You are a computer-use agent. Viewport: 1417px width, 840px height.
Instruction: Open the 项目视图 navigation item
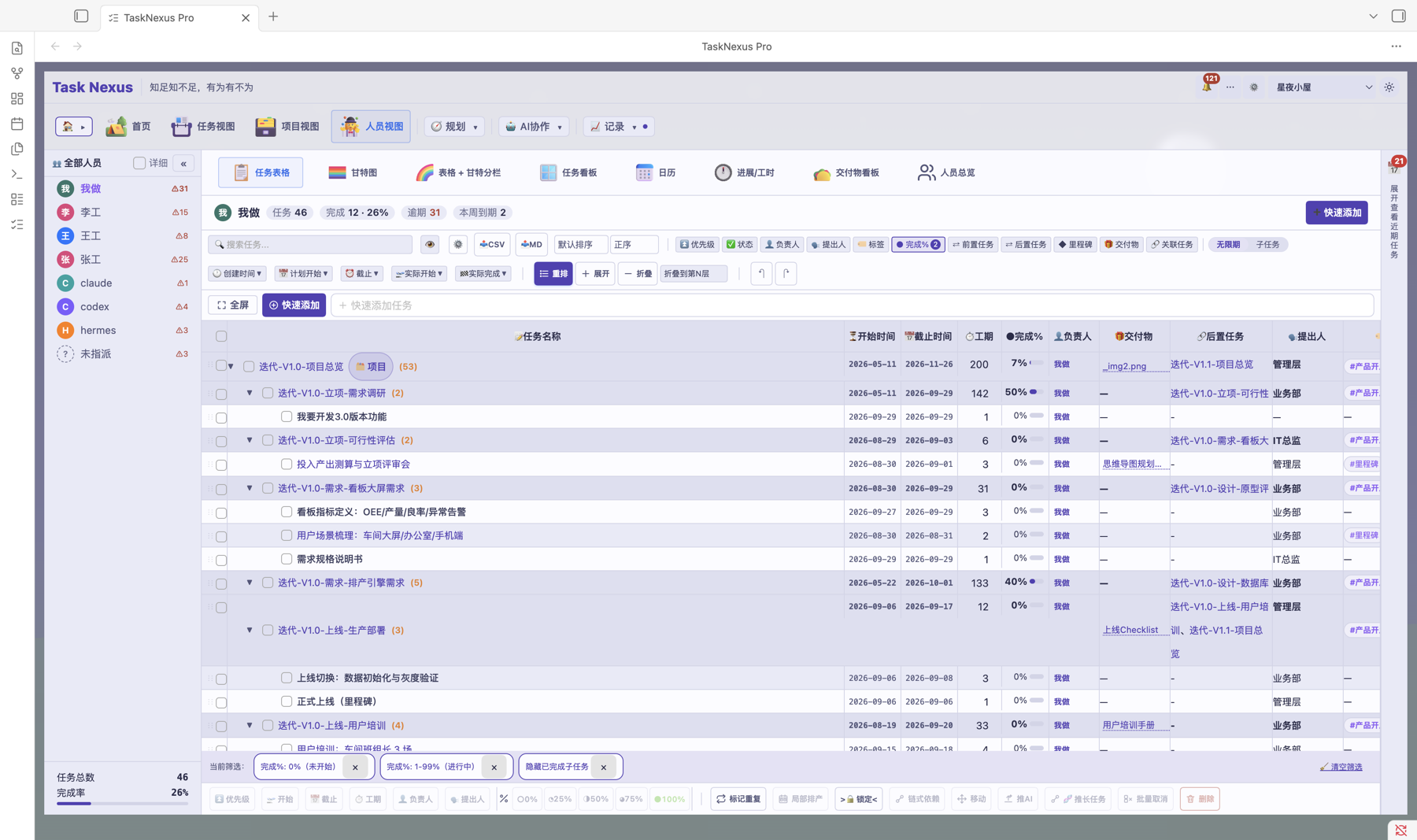pos(287,127)
